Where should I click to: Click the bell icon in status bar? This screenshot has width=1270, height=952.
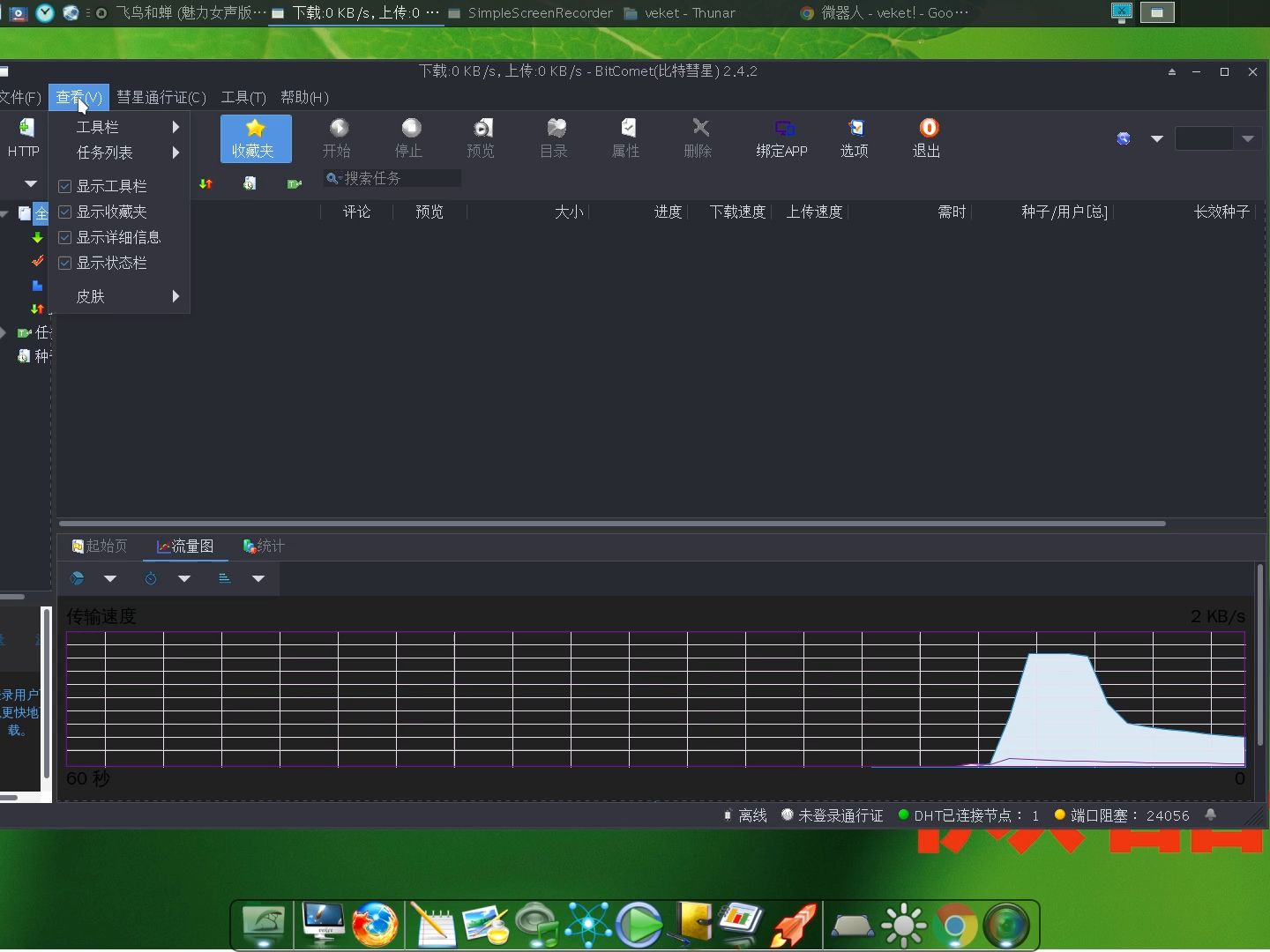coord(1211,815)
